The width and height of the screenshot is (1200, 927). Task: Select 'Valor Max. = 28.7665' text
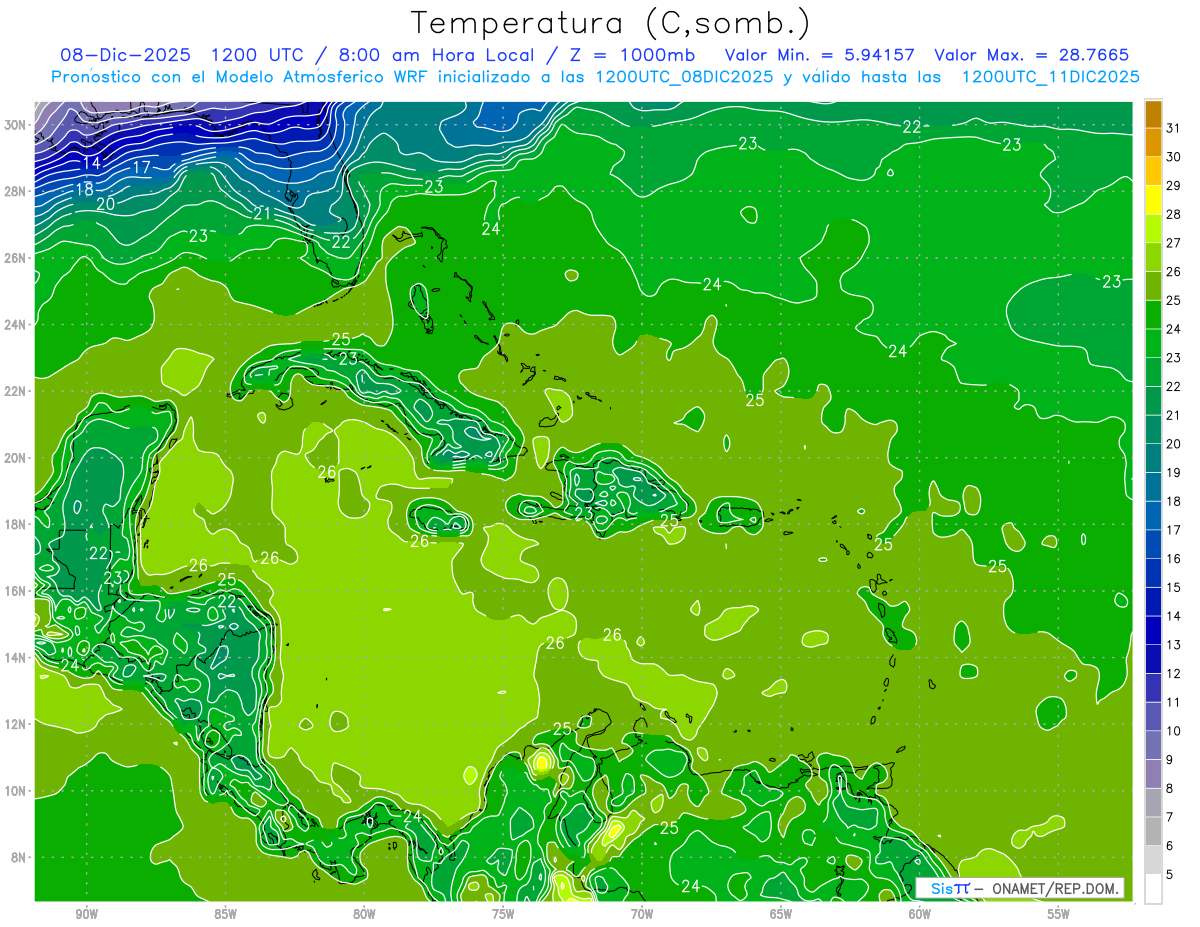pos(1032,55)
